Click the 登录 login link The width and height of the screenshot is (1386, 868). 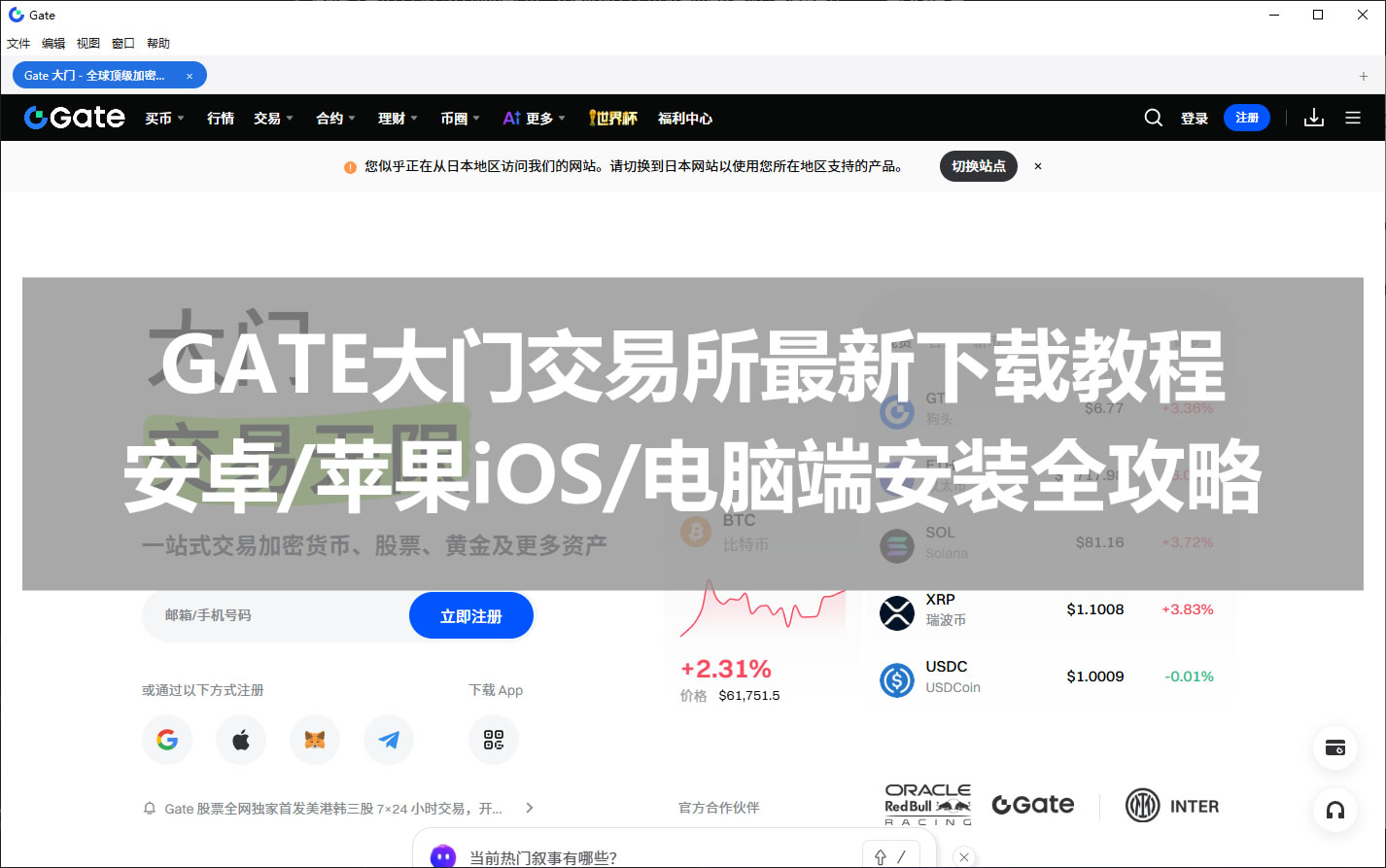click(1195, 118)
